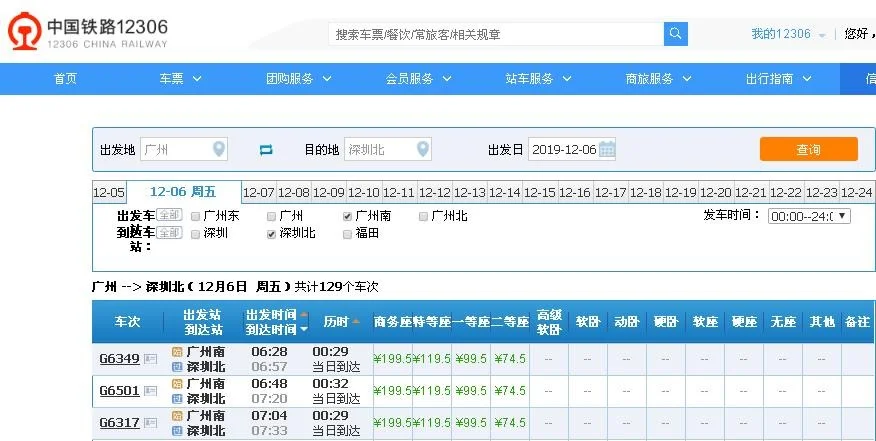876x441 pixels.
Task: Click ¥74.5 二等座 price for G6501
Action: (510, 391)
